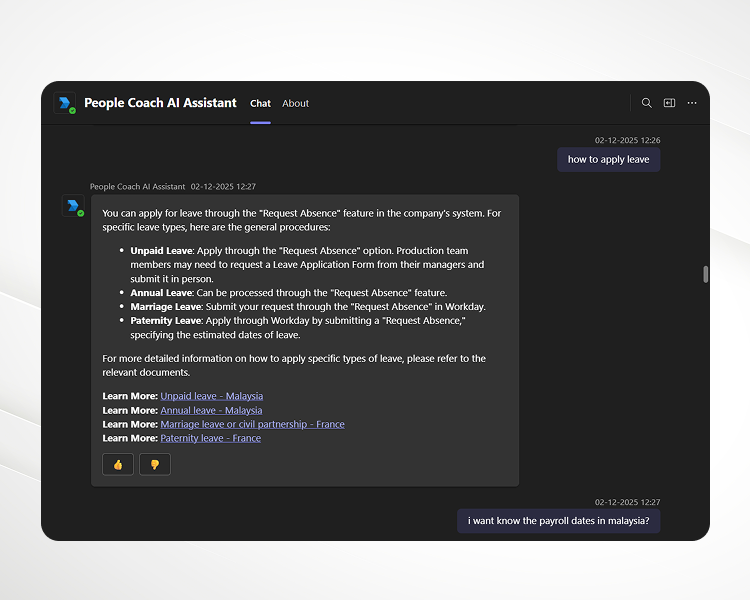750x600 pixels.
Task: Click the People Coach app logo in header
Action: pos(65,103)
